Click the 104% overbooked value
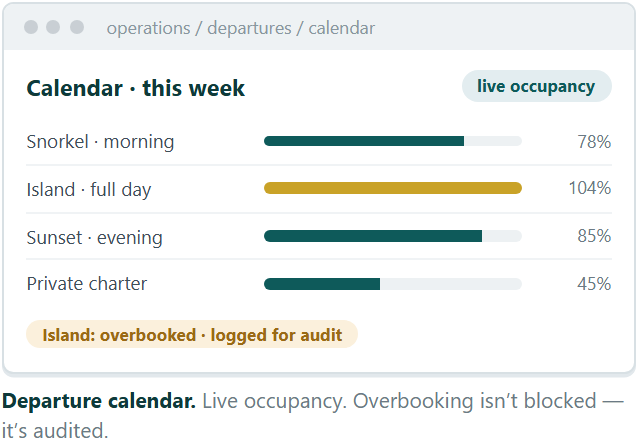 tap(590, 188)
